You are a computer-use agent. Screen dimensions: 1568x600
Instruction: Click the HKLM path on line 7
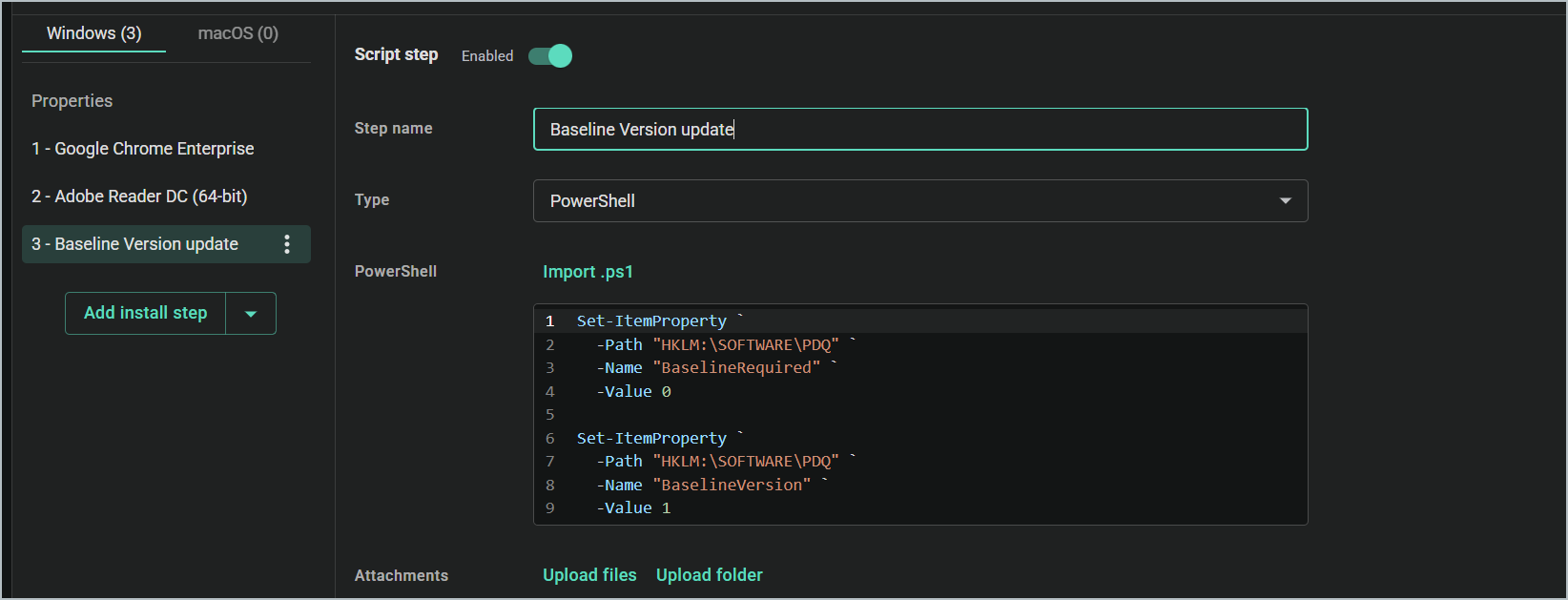pyautogui.click(x=746, y=462)
